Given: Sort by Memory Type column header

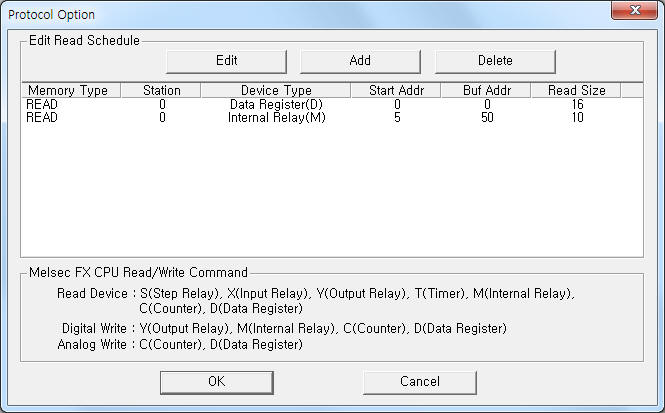Looking at the screenshot, I should pyautogui.click(x=68, y=91).
